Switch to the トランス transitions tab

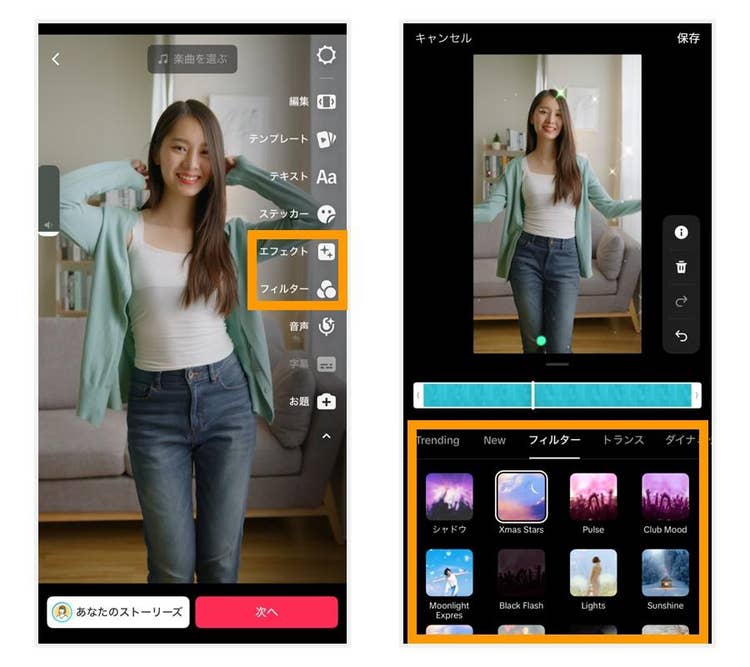click(x=623, y=440)
